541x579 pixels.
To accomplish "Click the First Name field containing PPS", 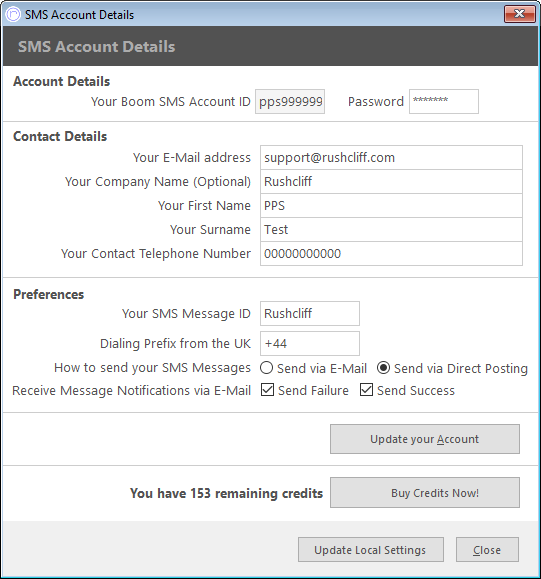I will tap(391, 206).
